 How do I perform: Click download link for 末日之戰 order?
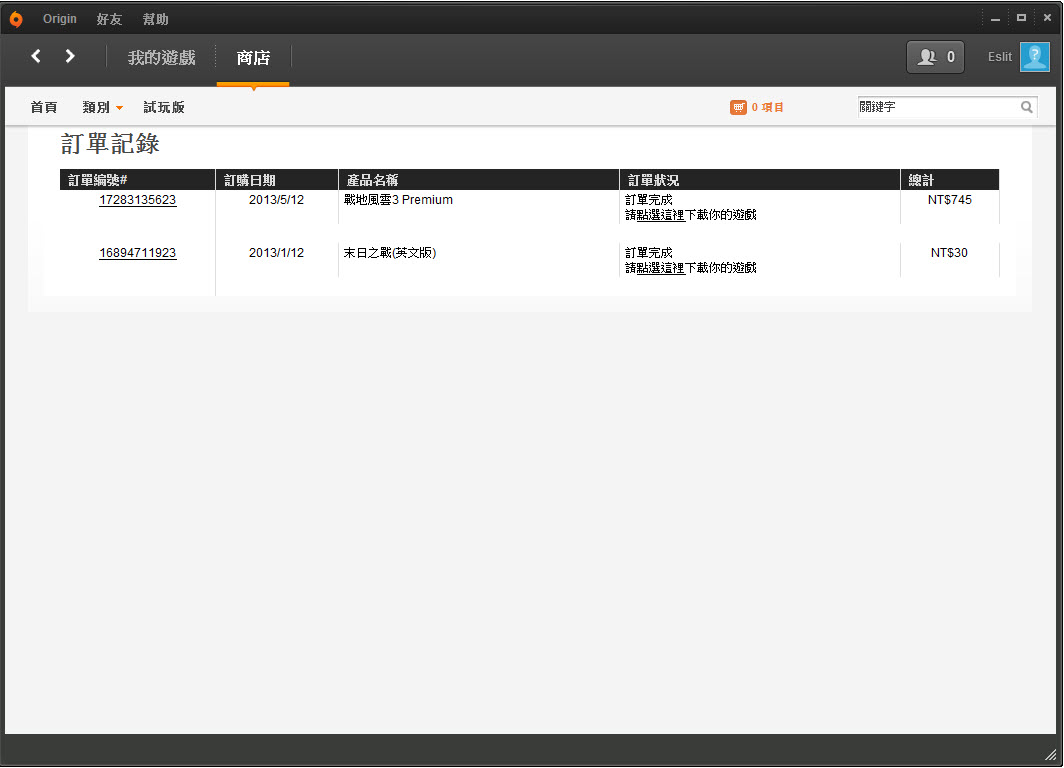[x=660, y=268]
